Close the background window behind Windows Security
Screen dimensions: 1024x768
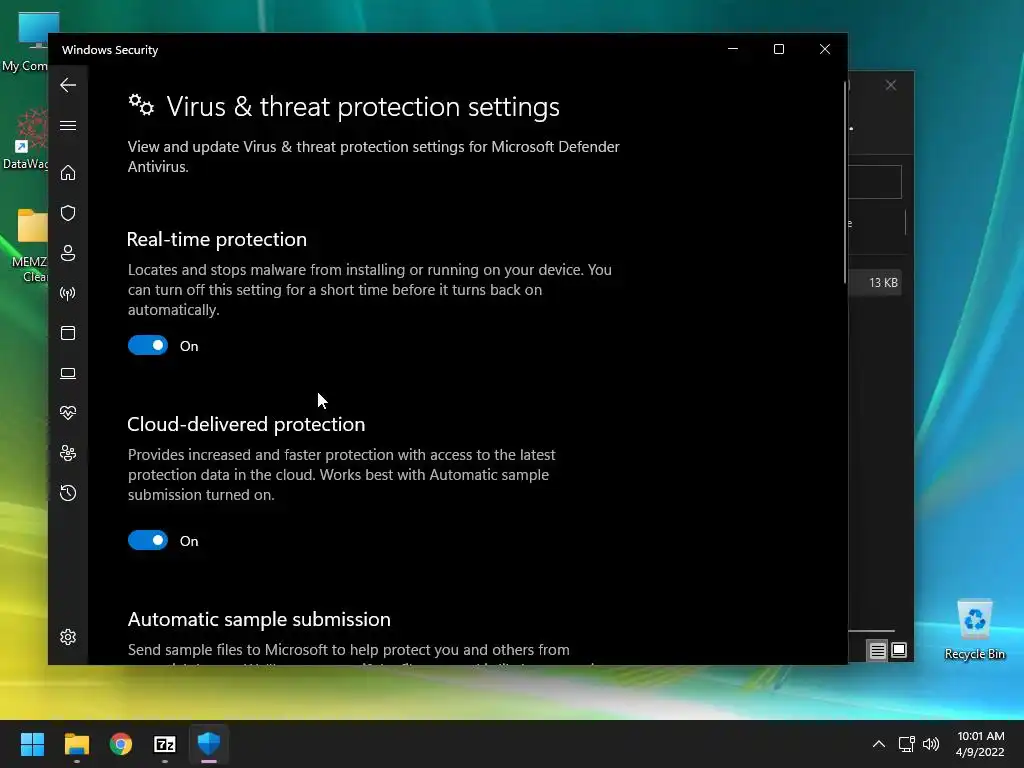coord(891,86)
